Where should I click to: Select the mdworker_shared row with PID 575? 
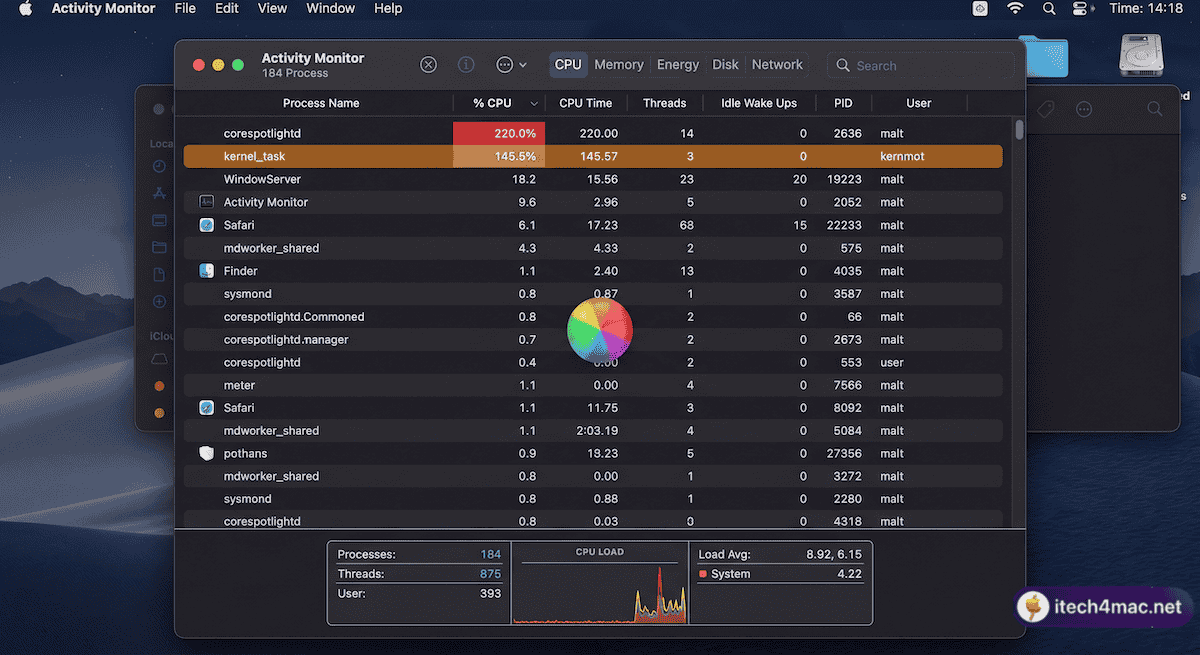coord(593,248)
